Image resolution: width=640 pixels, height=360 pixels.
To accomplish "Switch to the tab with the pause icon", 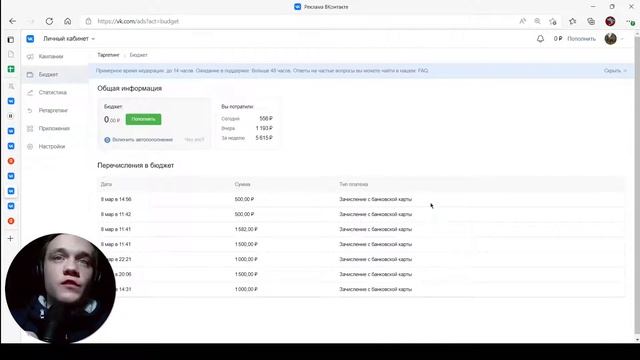I will click(11, 116).
